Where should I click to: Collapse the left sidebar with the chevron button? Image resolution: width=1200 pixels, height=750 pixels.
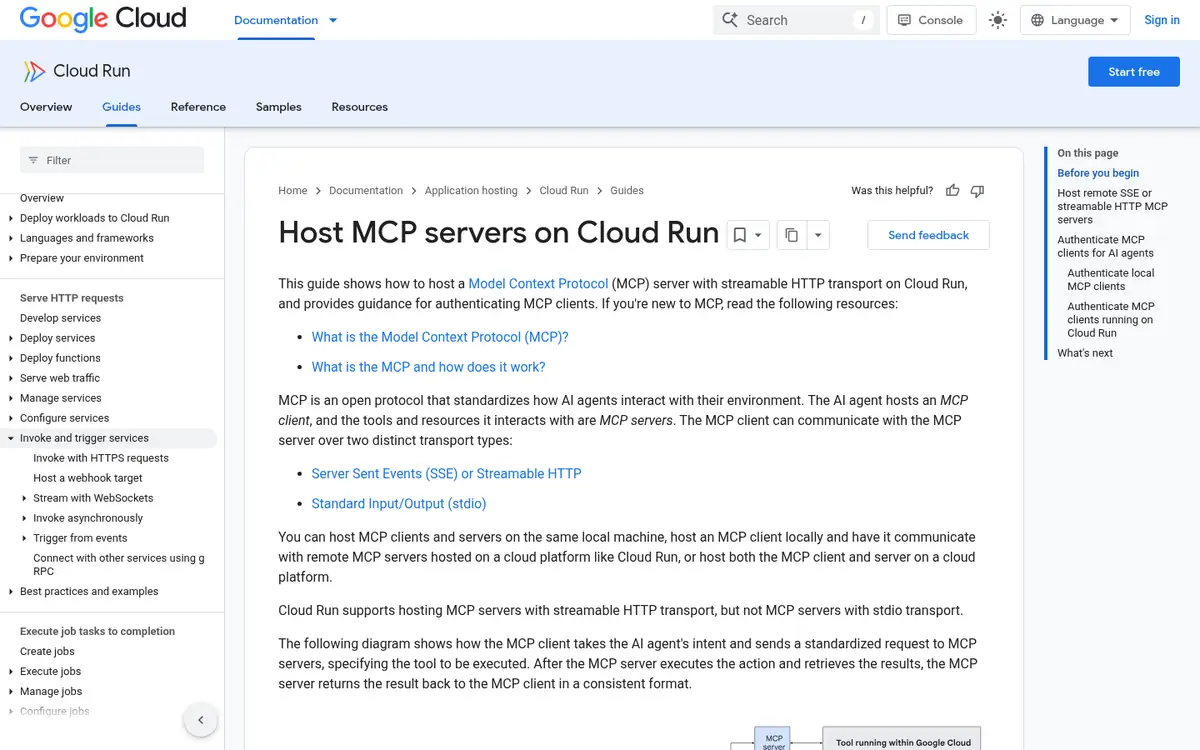200,720
